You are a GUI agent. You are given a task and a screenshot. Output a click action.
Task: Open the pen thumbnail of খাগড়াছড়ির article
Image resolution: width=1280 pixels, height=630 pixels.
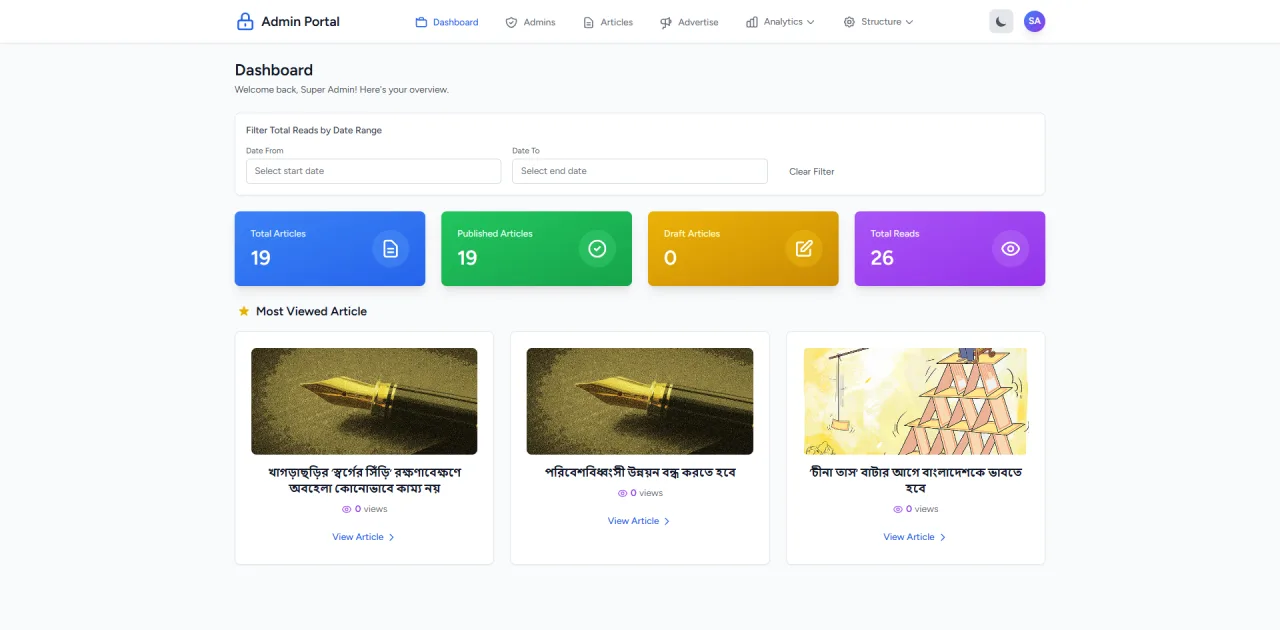(x=364, y=401)
